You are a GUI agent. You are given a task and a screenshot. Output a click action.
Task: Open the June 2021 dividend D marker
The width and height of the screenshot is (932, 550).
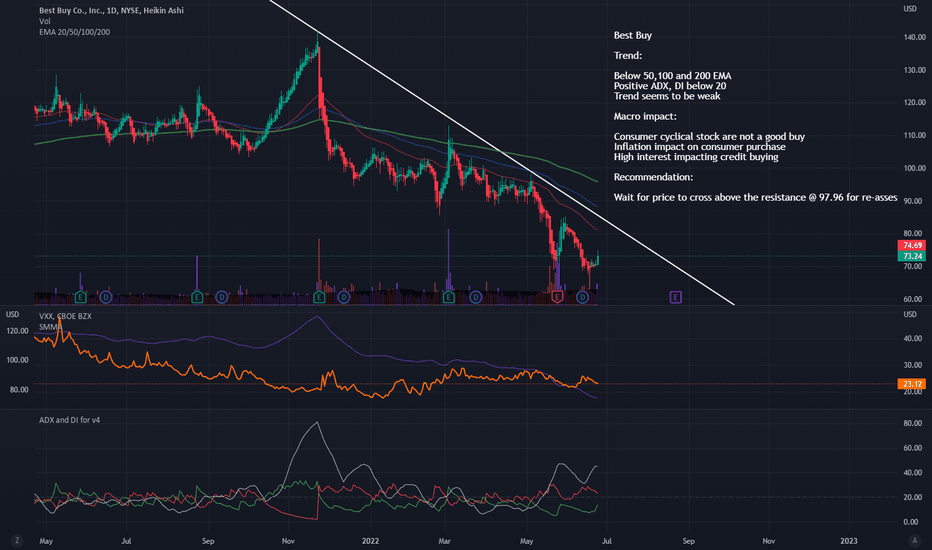point(106,297)
